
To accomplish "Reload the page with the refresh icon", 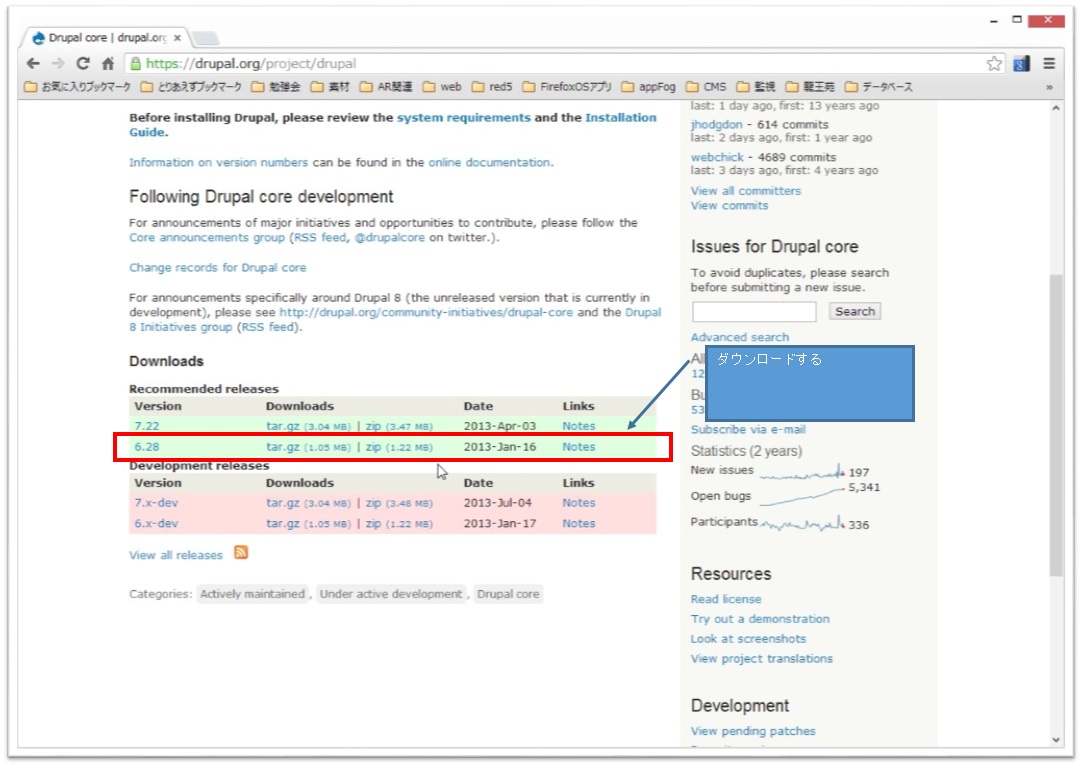I will tap(83, 63).
